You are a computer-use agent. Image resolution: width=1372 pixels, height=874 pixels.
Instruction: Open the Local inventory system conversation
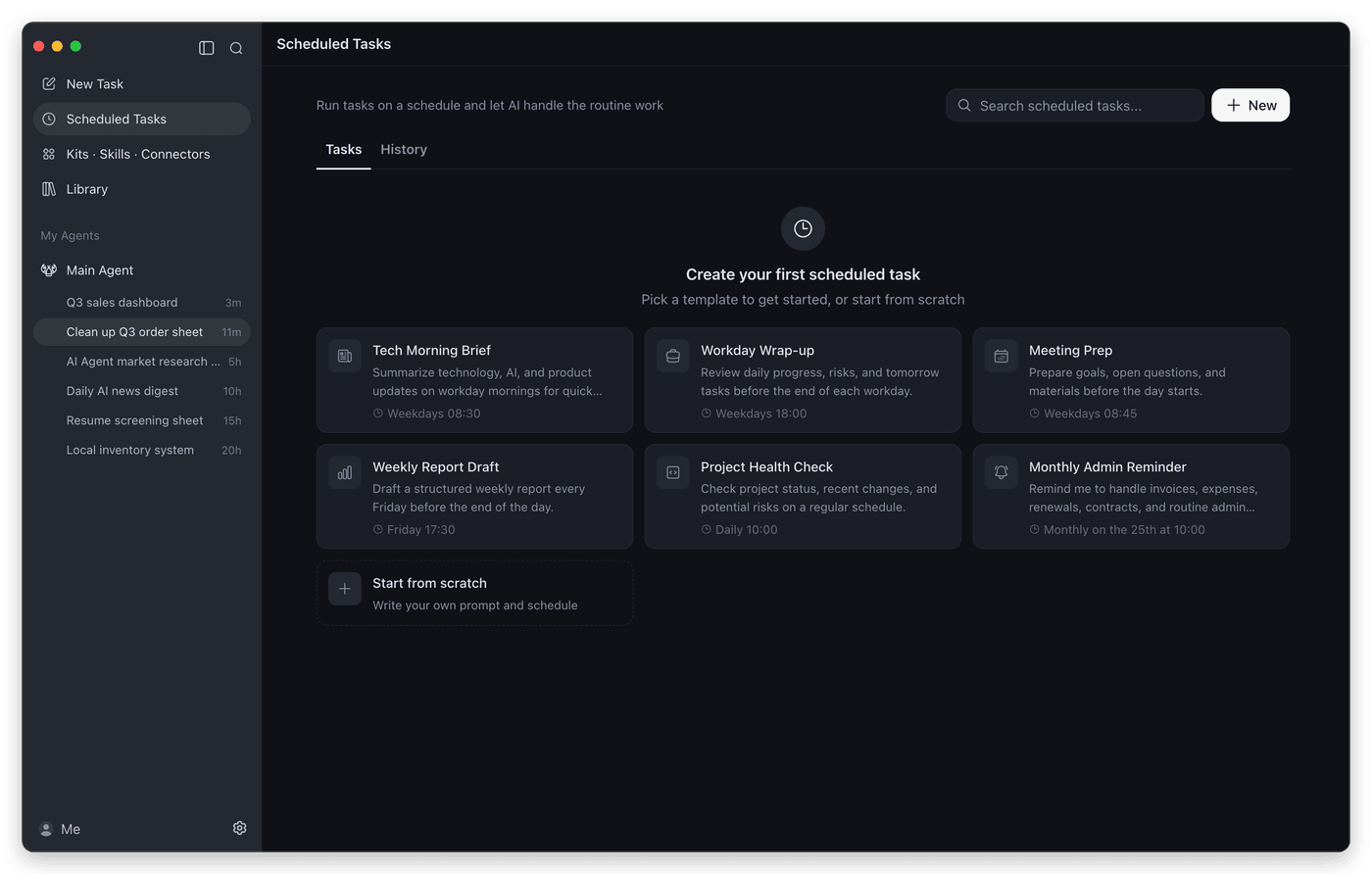(142, 450)
